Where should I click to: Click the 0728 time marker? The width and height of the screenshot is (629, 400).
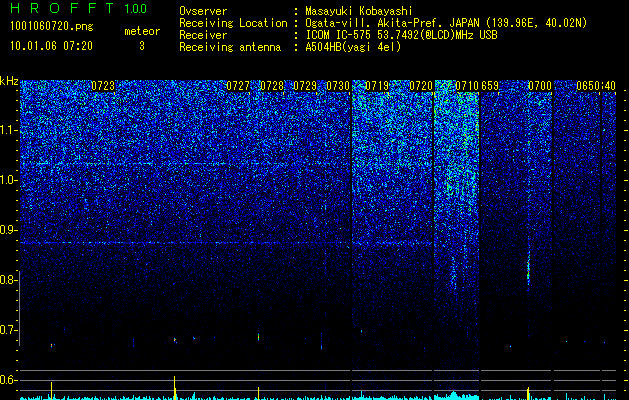tap(272, 86)
